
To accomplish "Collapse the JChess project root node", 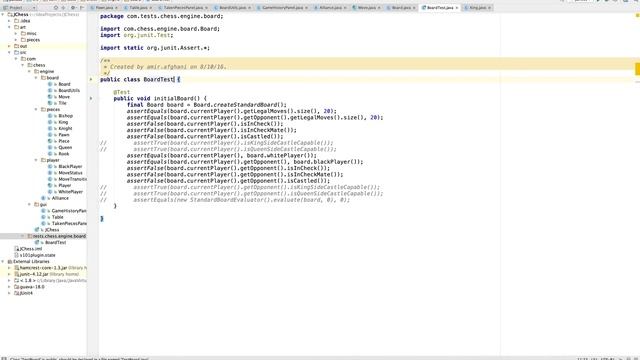I will (x=3, y=14).
